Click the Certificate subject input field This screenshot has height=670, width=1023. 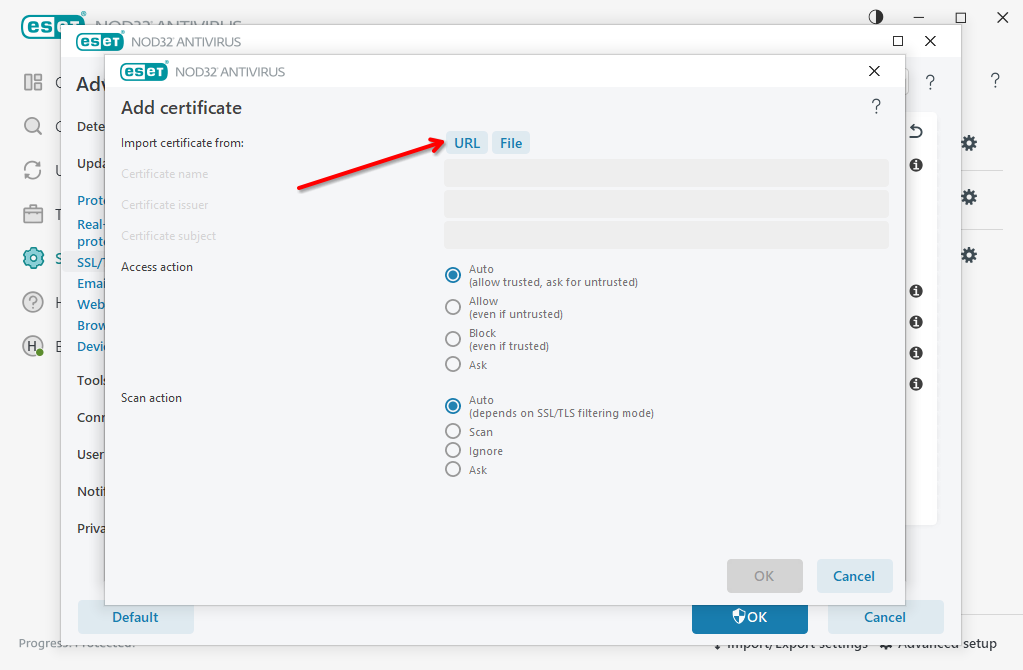666,235
